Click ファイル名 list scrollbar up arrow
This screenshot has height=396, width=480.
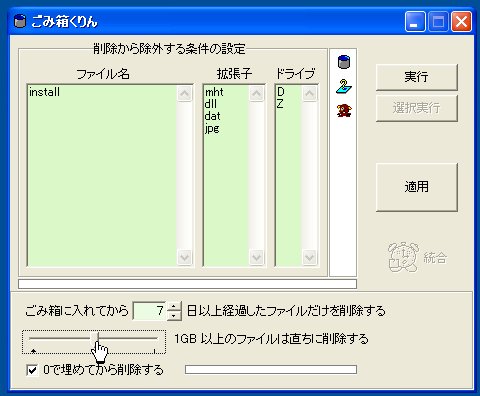[x=184, y=93]
